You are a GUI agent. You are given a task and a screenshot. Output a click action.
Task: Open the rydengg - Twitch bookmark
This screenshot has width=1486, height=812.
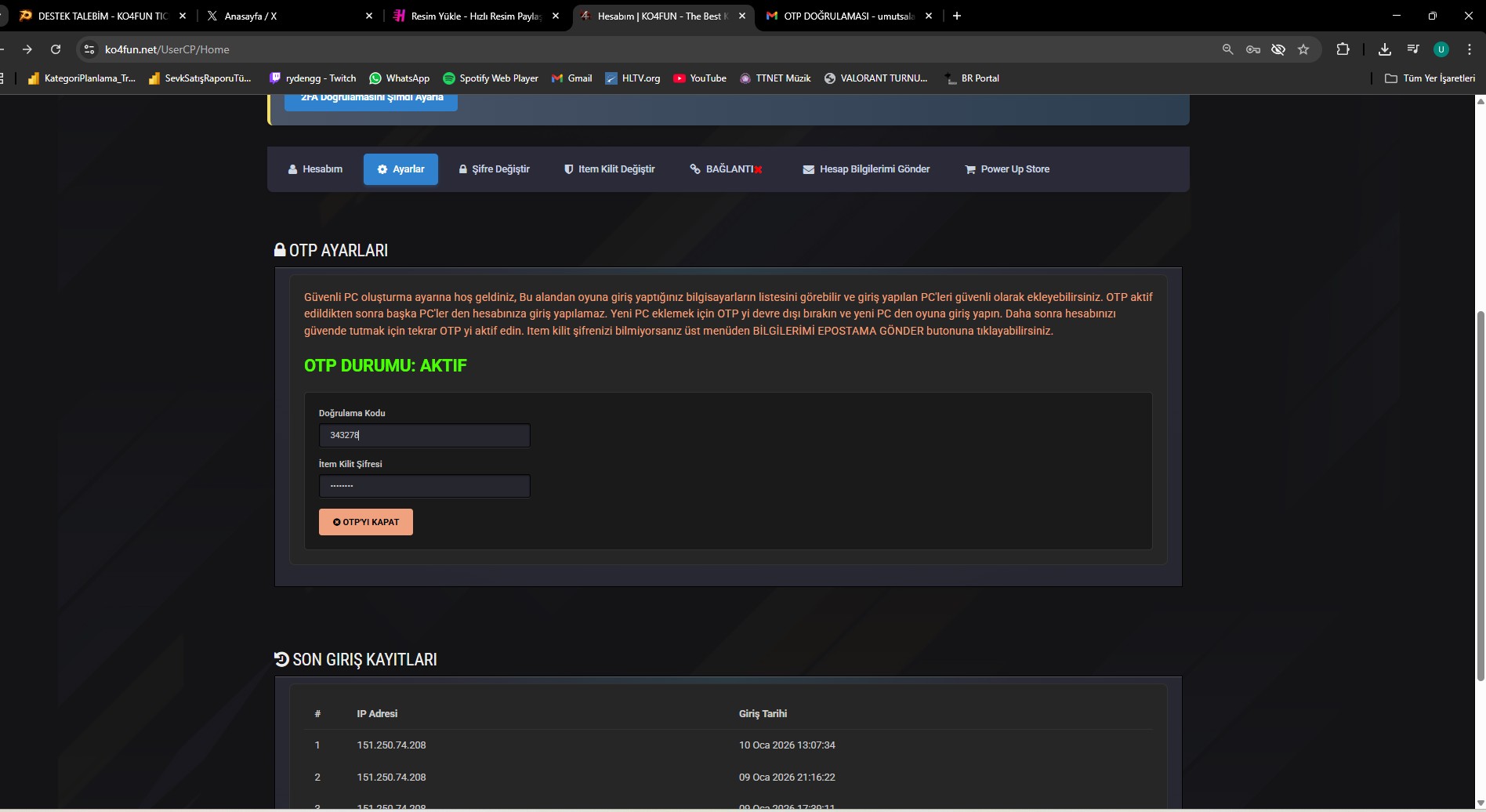[x=313, y=78]
